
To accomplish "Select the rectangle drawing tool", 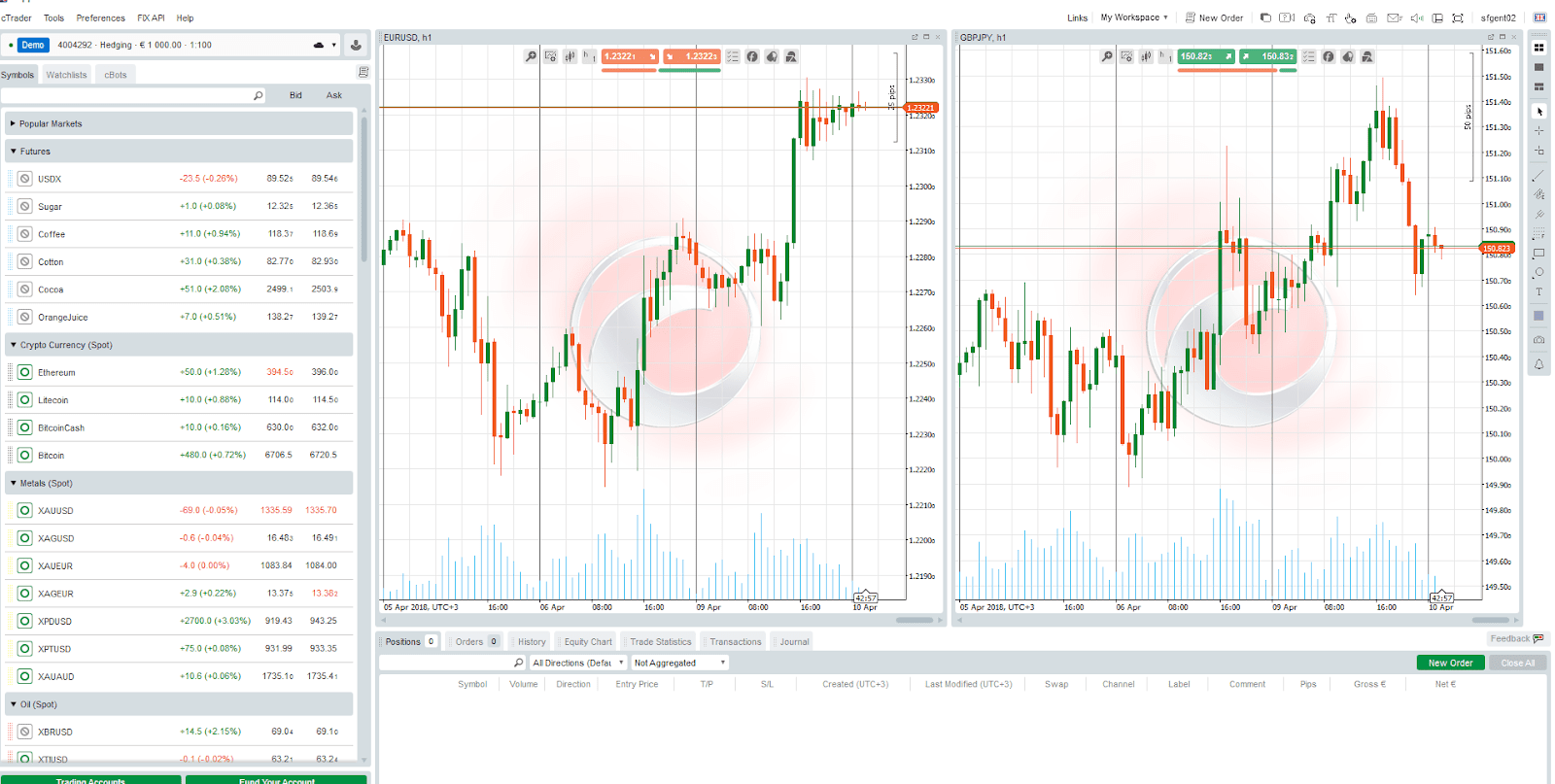I will point(1538,254).
